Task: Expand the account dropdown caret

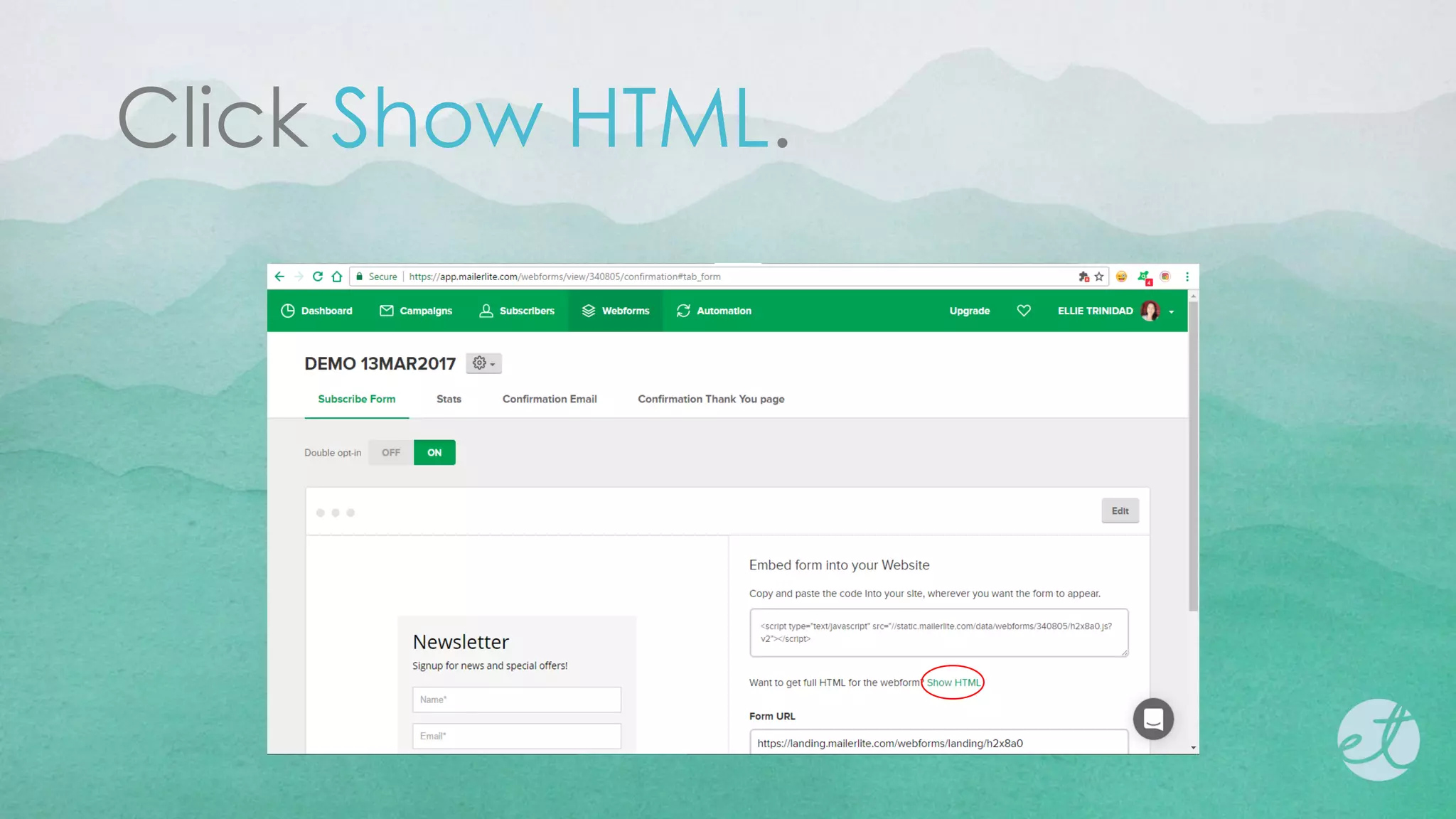Action: click(x=1172, y=312)
